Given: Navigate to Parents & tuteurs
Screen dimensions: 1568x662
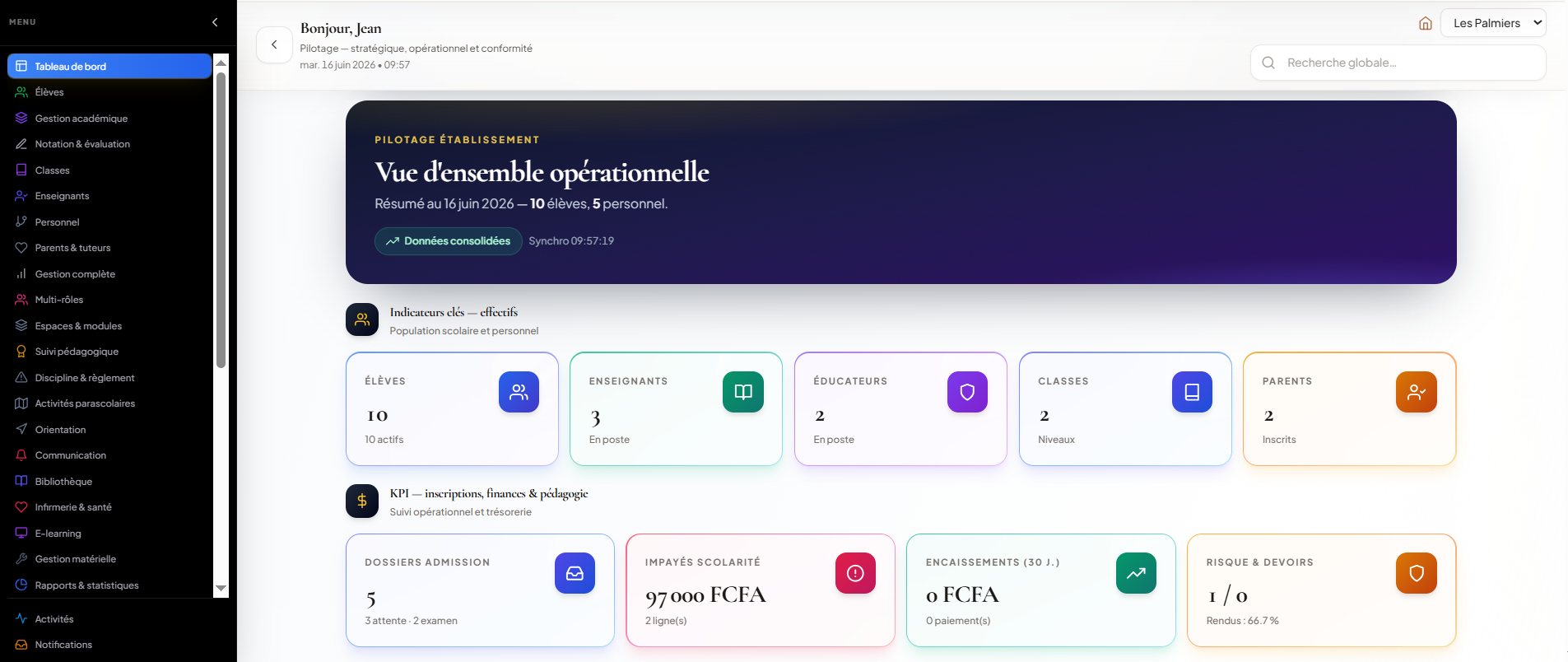Looking at the screenshot, I should 109,248.
